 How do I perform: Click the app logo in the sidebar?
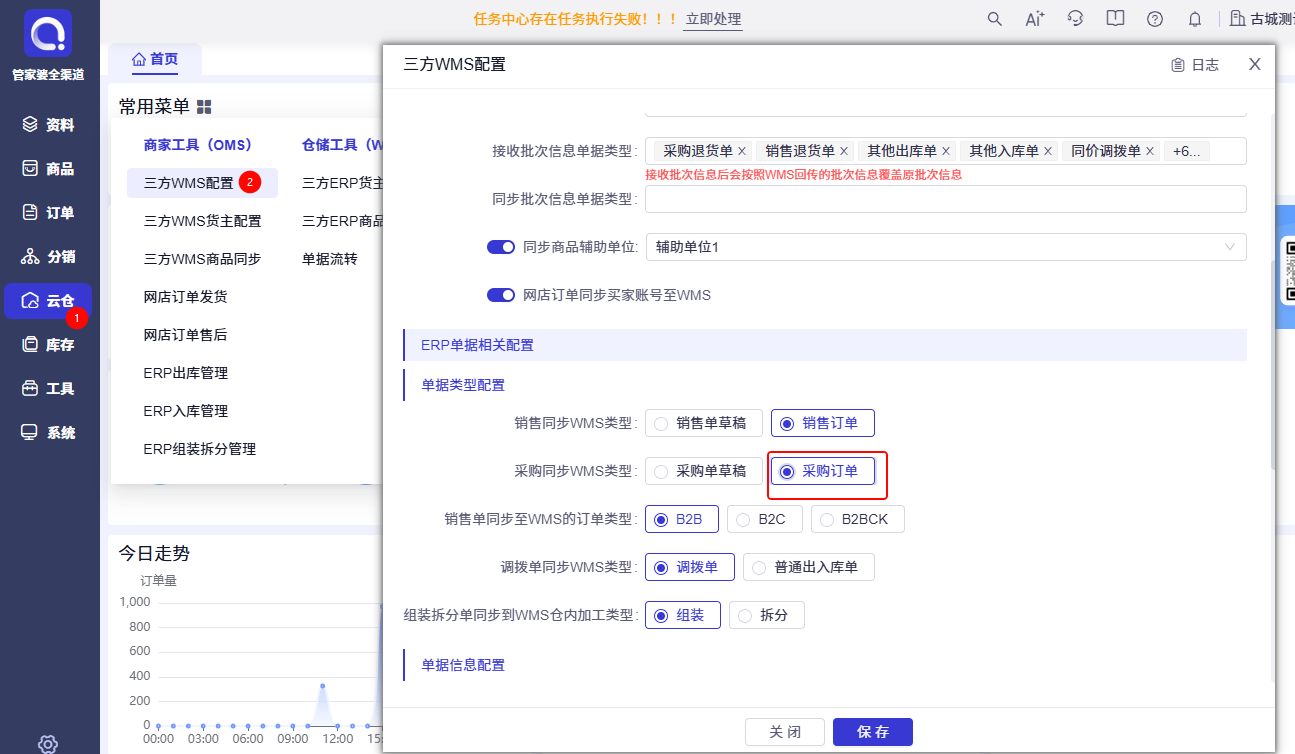(x=49, y=33)
